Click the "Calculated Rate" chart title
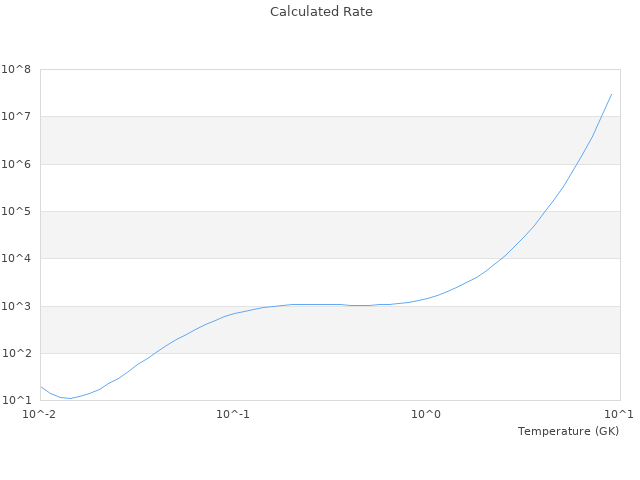Viewport: 640px width, 480px height. [321, 12]
